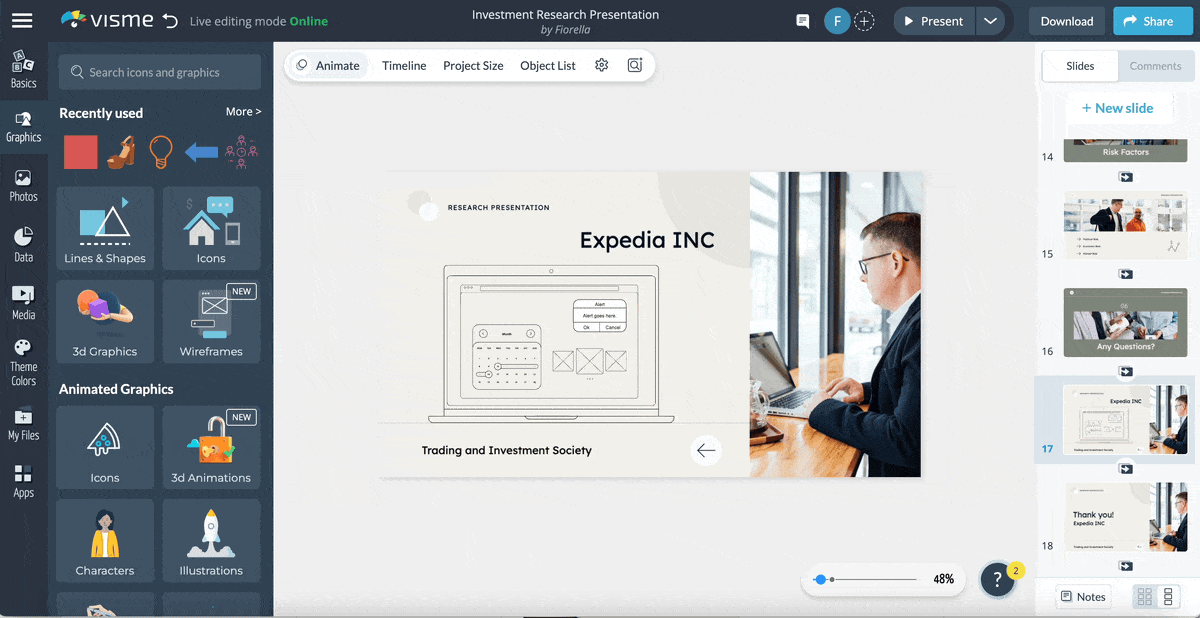Add a New slide
This screenshot has width=1200, height=618.
pyautogui.click(x=1116, y=108)
